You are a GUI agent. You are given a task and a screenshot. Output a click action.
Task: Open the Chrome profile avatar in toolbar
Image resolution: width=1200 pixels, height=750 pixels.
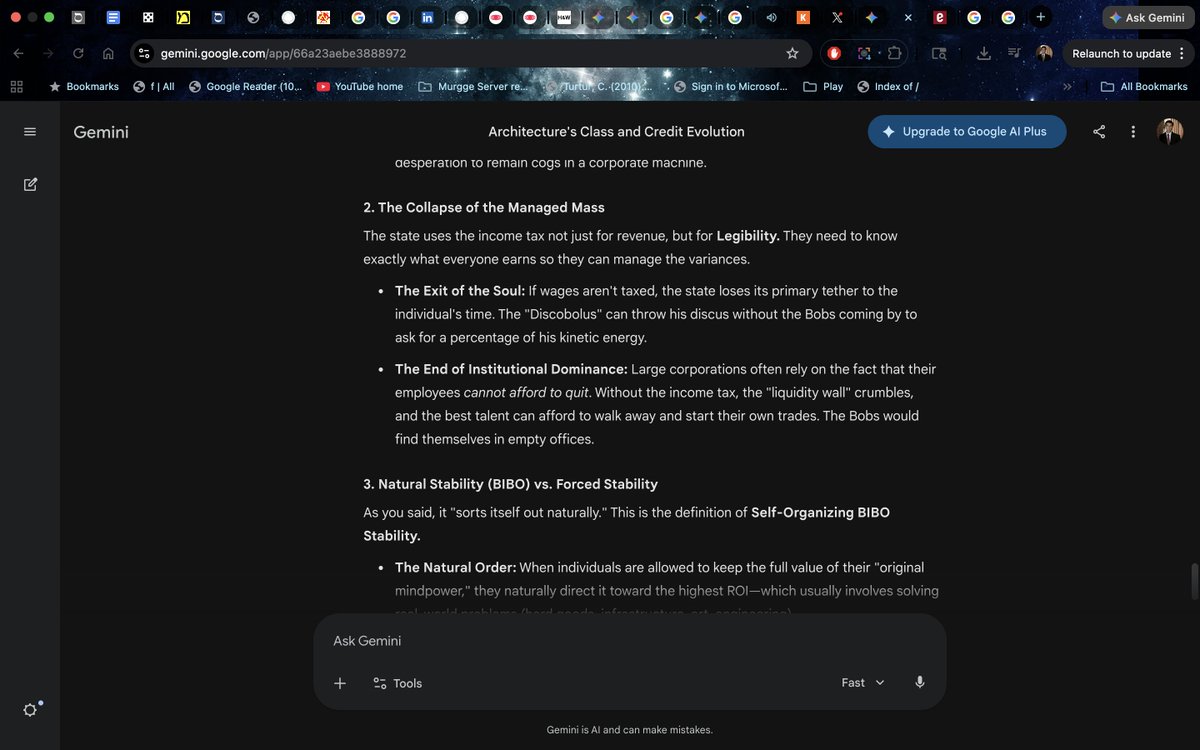1044,53
